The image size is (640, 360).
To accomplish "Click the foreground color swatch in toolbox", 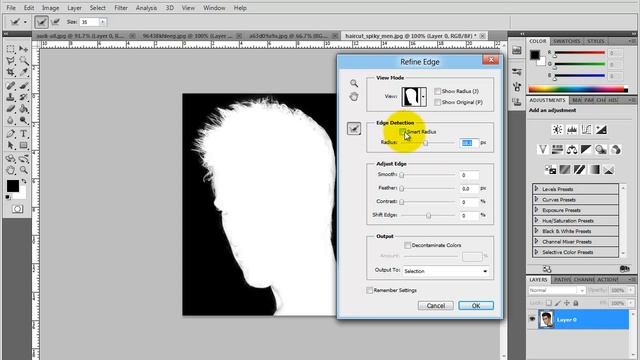I will [12, 186].
